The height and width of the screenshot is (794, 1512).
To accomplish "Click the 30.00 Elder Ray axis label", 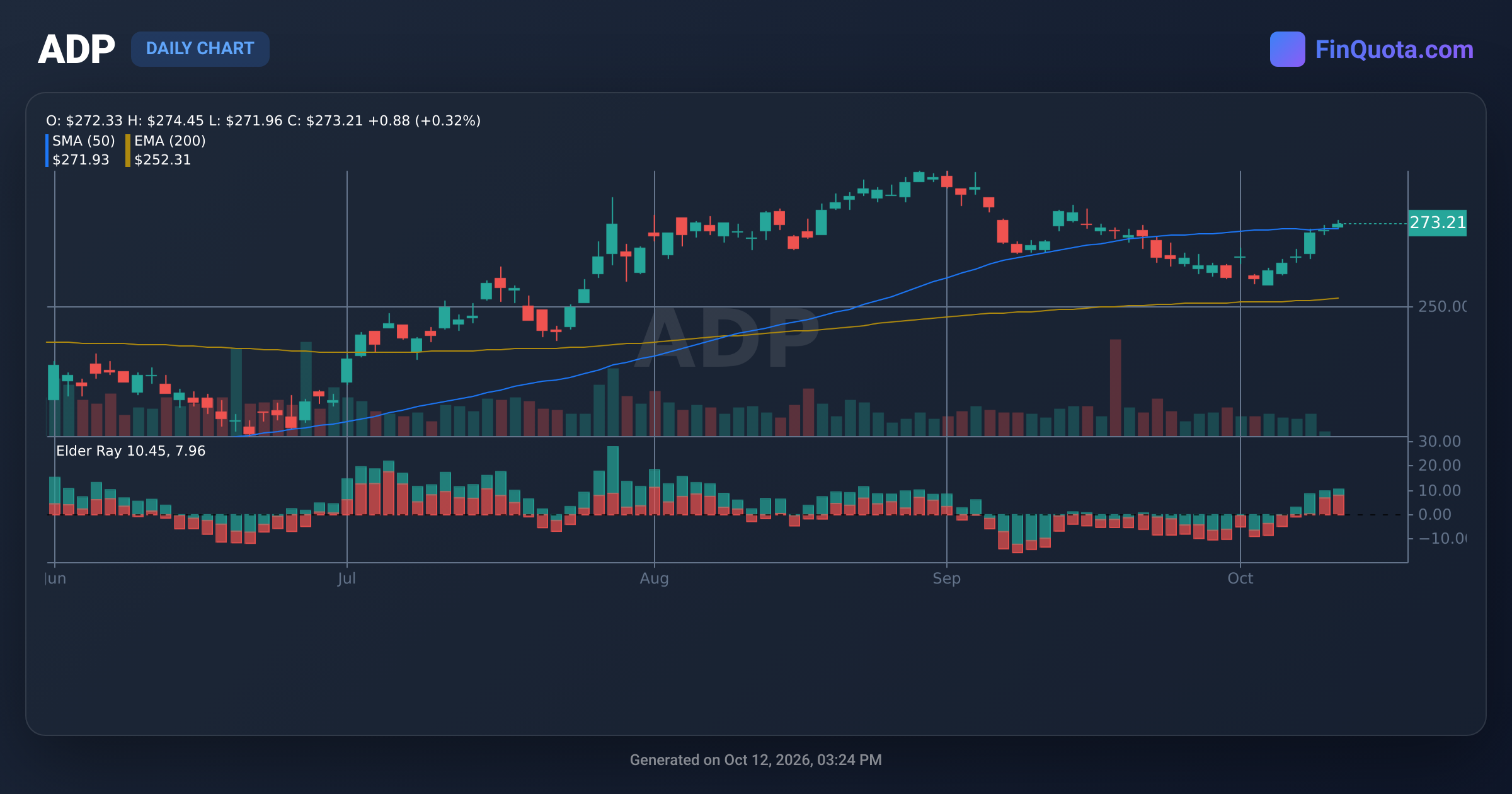I will 1439,442.
